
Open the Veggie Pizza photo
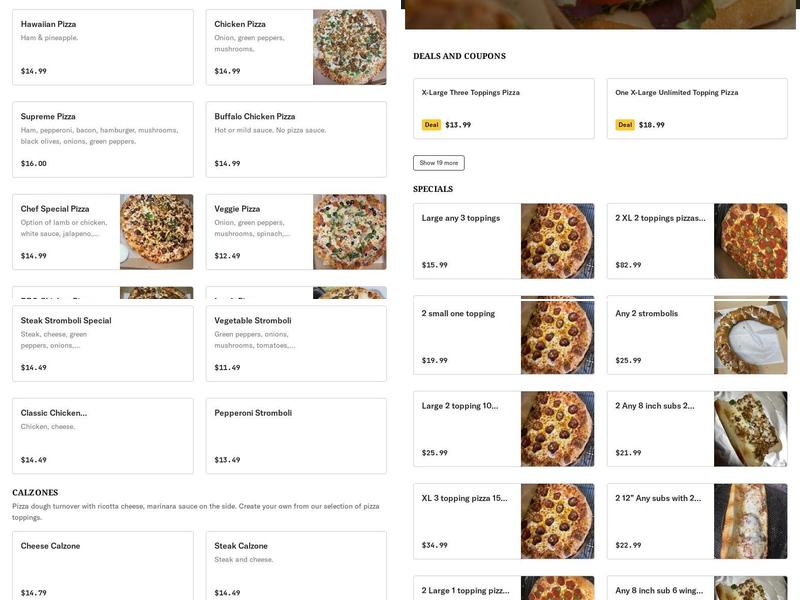coord(349,232)
